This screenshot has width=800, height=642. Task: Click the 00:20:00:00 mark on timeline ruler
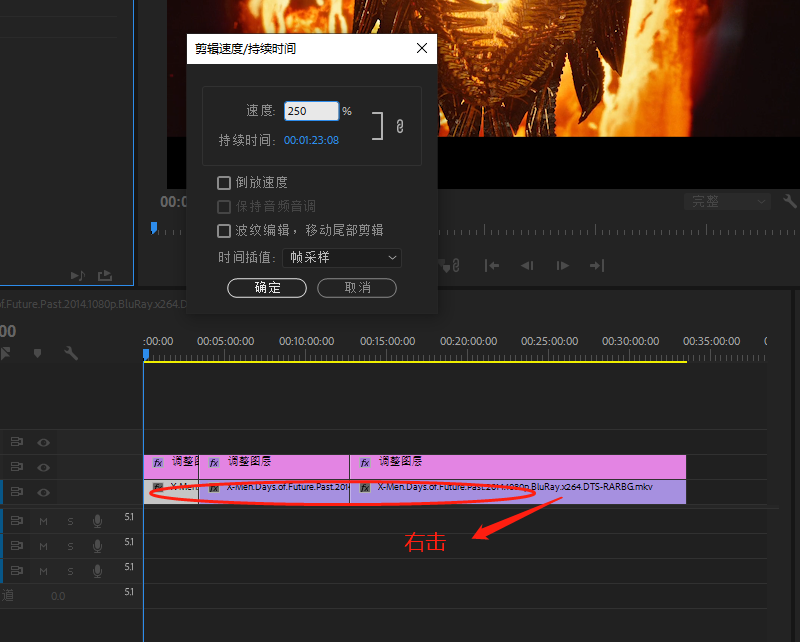(468, 341)
